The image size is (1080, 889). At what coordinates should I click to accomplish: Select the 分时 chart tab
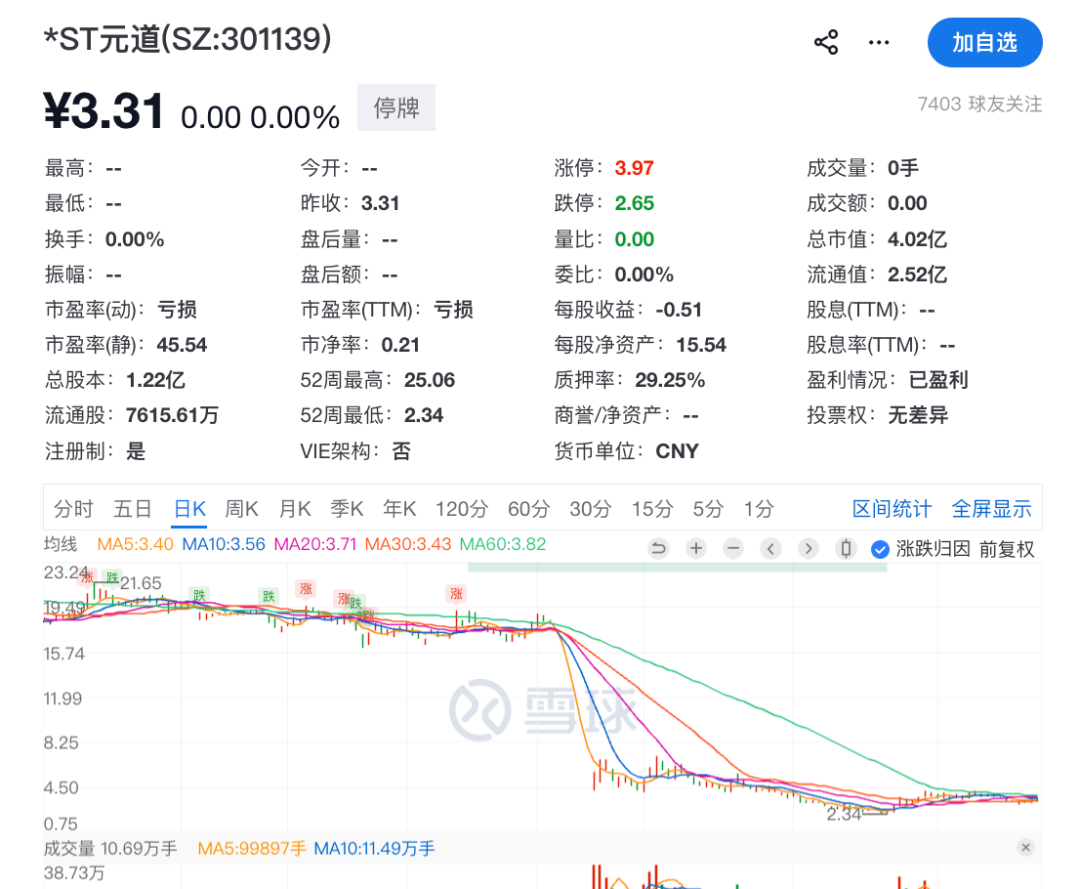pos(73,509)
